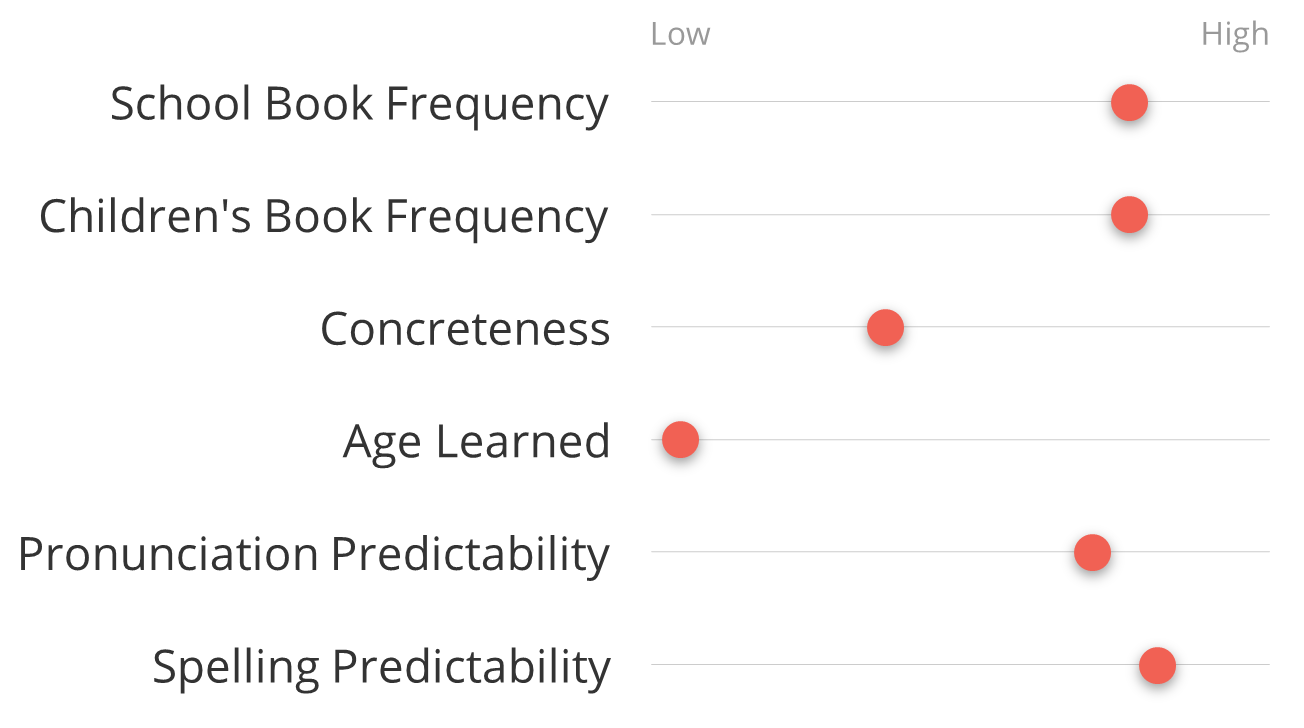1304x728 pixels.
Task: Click the far-left end of the School Book Frequency track
Action: coord(655,102)
